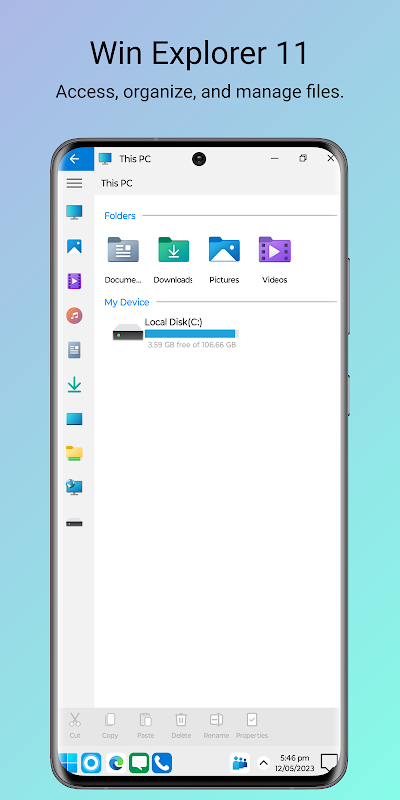Expand the system tray chevron
400x800 pixels.
(x=263, y=763)
